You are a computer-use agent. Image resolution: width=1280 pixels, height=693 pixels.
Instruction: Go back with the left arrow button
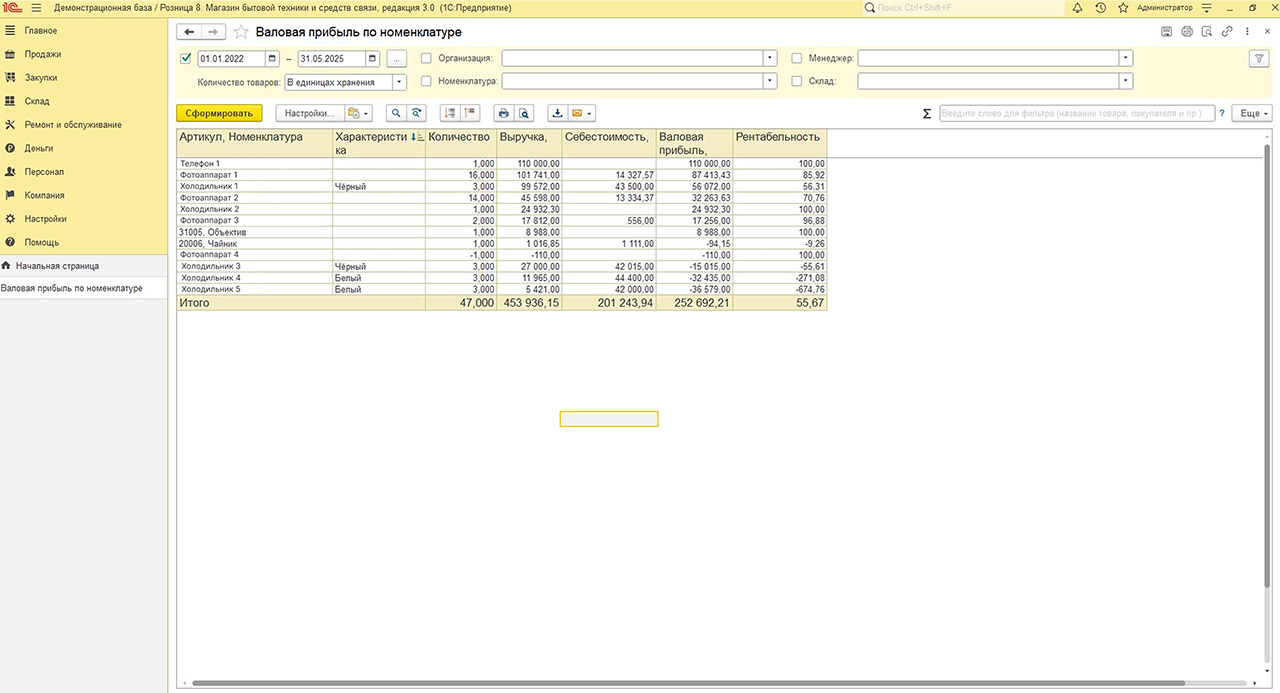tap(189, 32)
